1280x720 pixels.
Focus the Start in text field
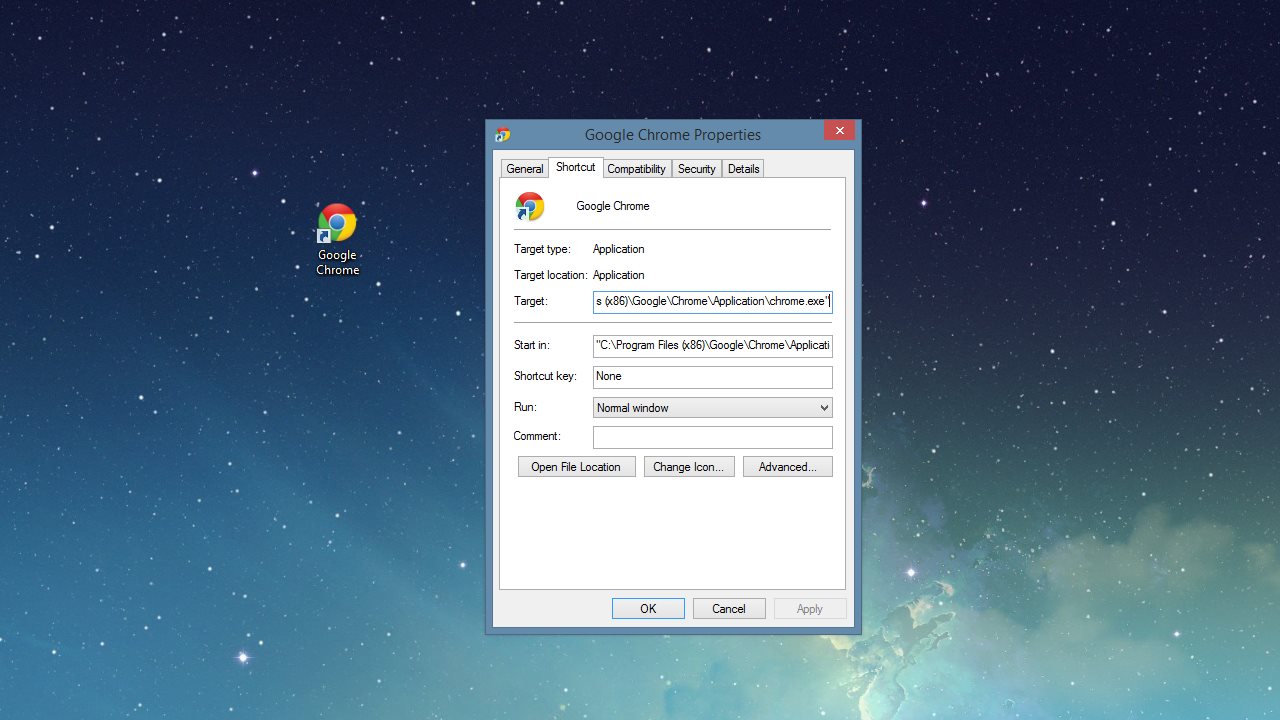712,346
